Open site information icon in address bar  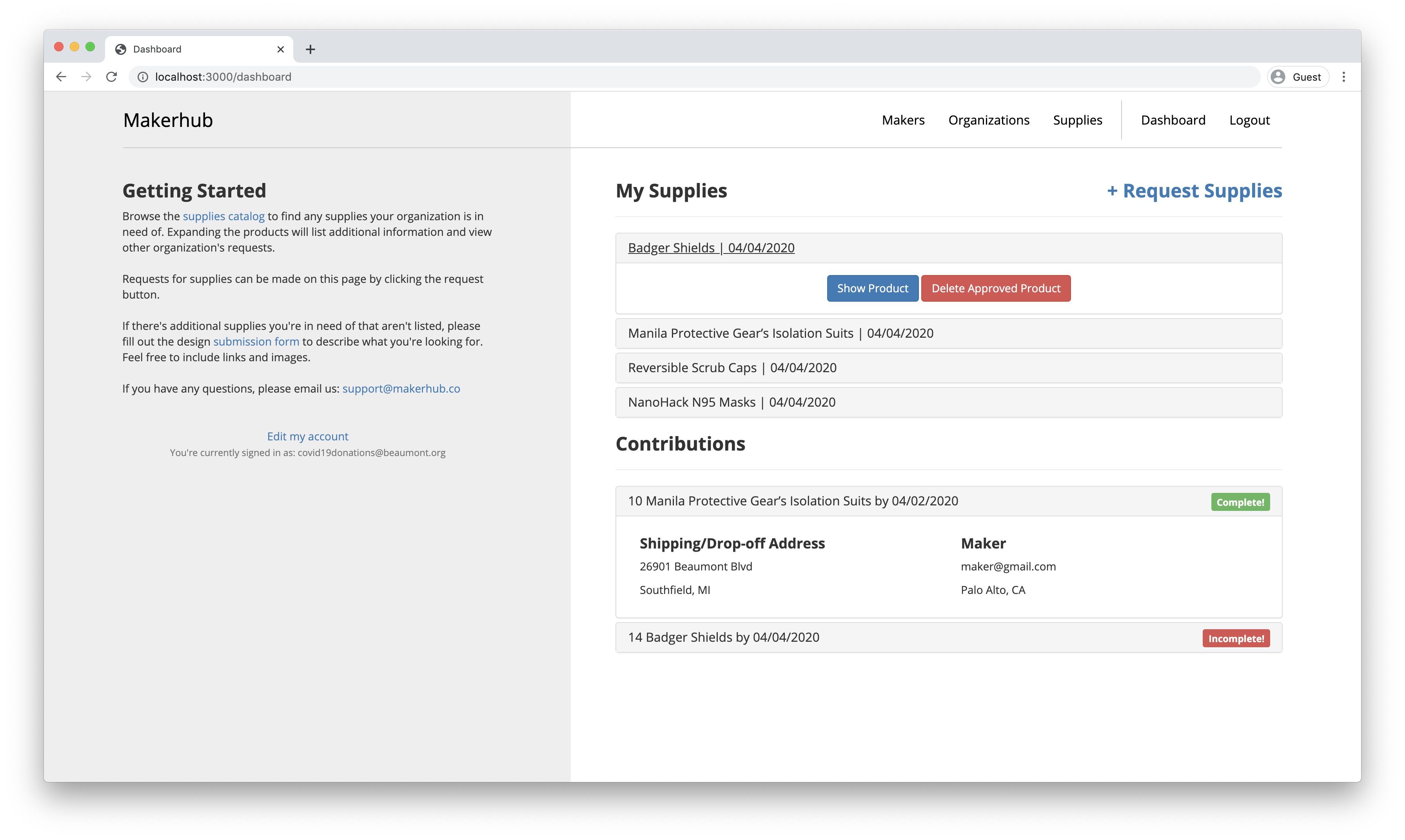(143, 77)
